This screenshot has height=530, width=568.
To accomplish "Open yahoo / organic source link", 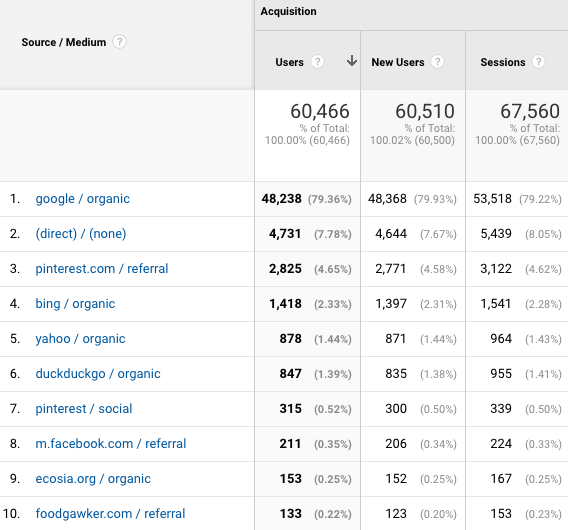I will click(x=80, y=339).
